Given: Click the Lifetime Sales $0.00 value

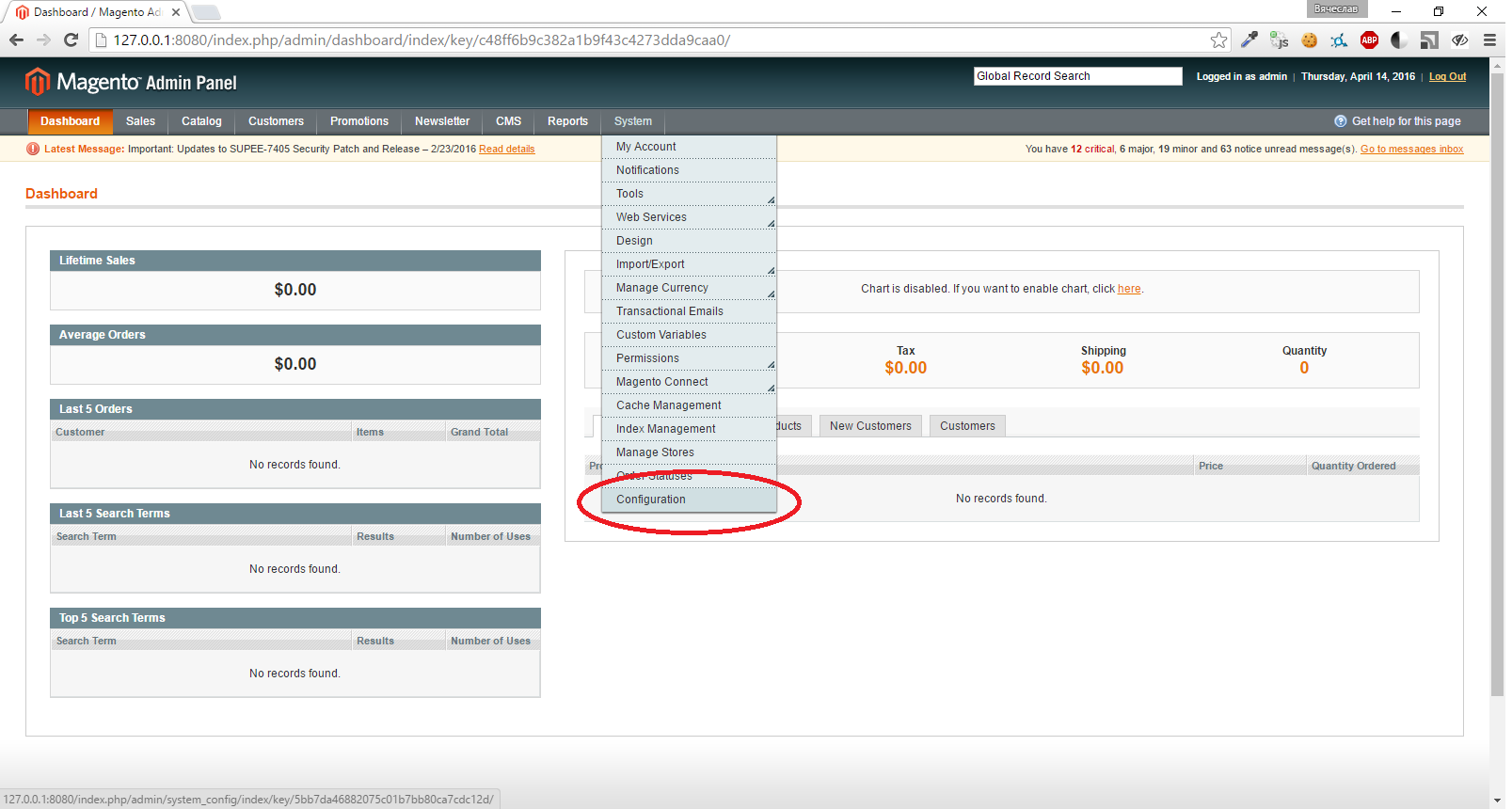Looking at the screenshot, I should 295,290.
